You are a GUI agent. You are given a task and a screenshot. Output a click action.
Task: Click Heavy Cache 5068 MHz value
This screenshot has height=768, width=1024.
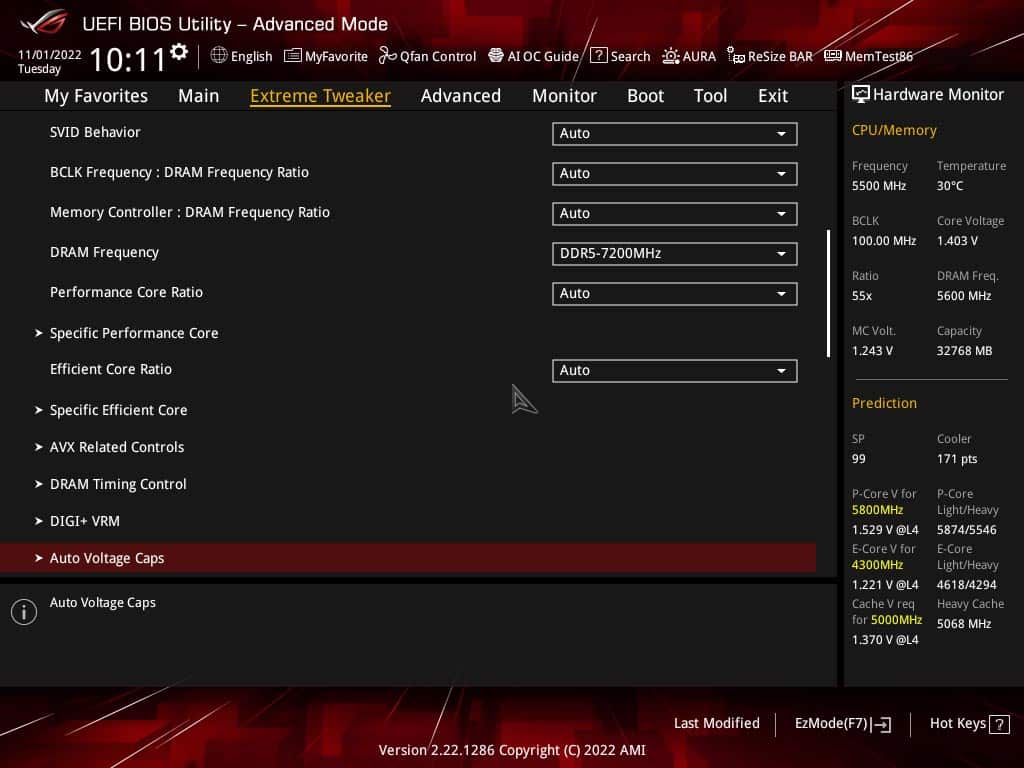tap(964, 624)
